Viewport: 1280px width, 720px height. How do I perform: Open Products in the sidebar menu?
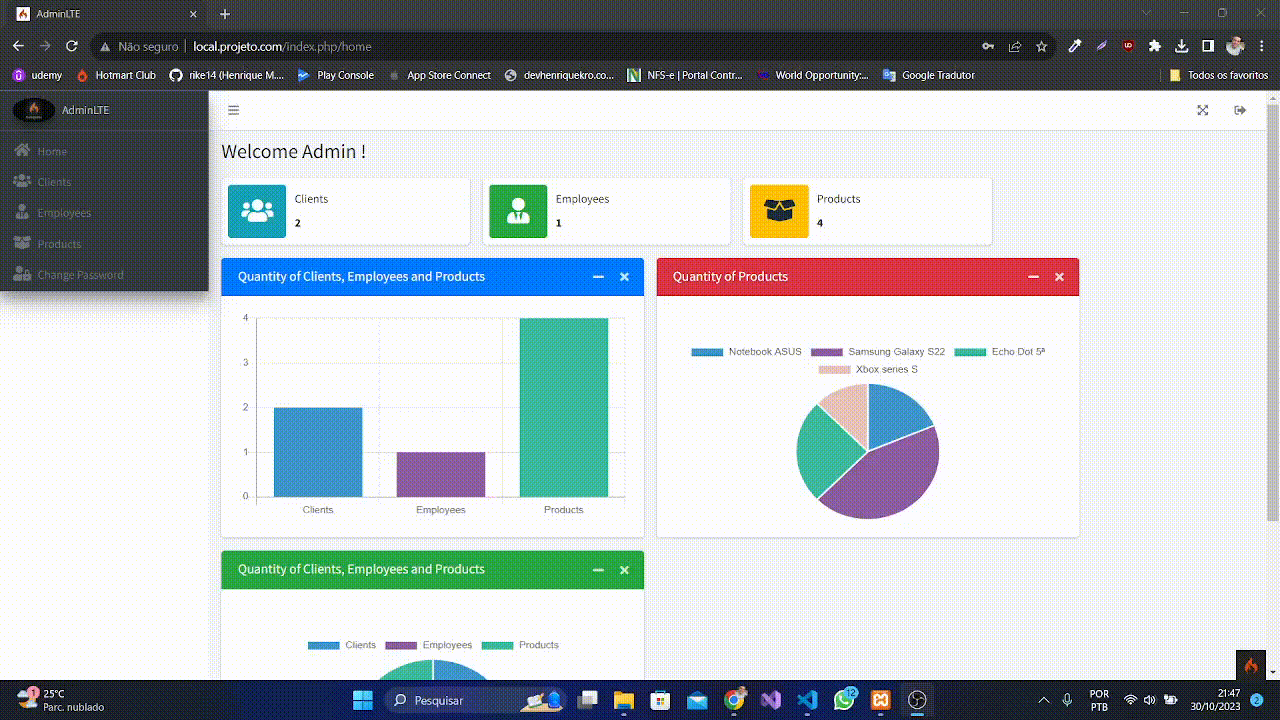point(104,244)
